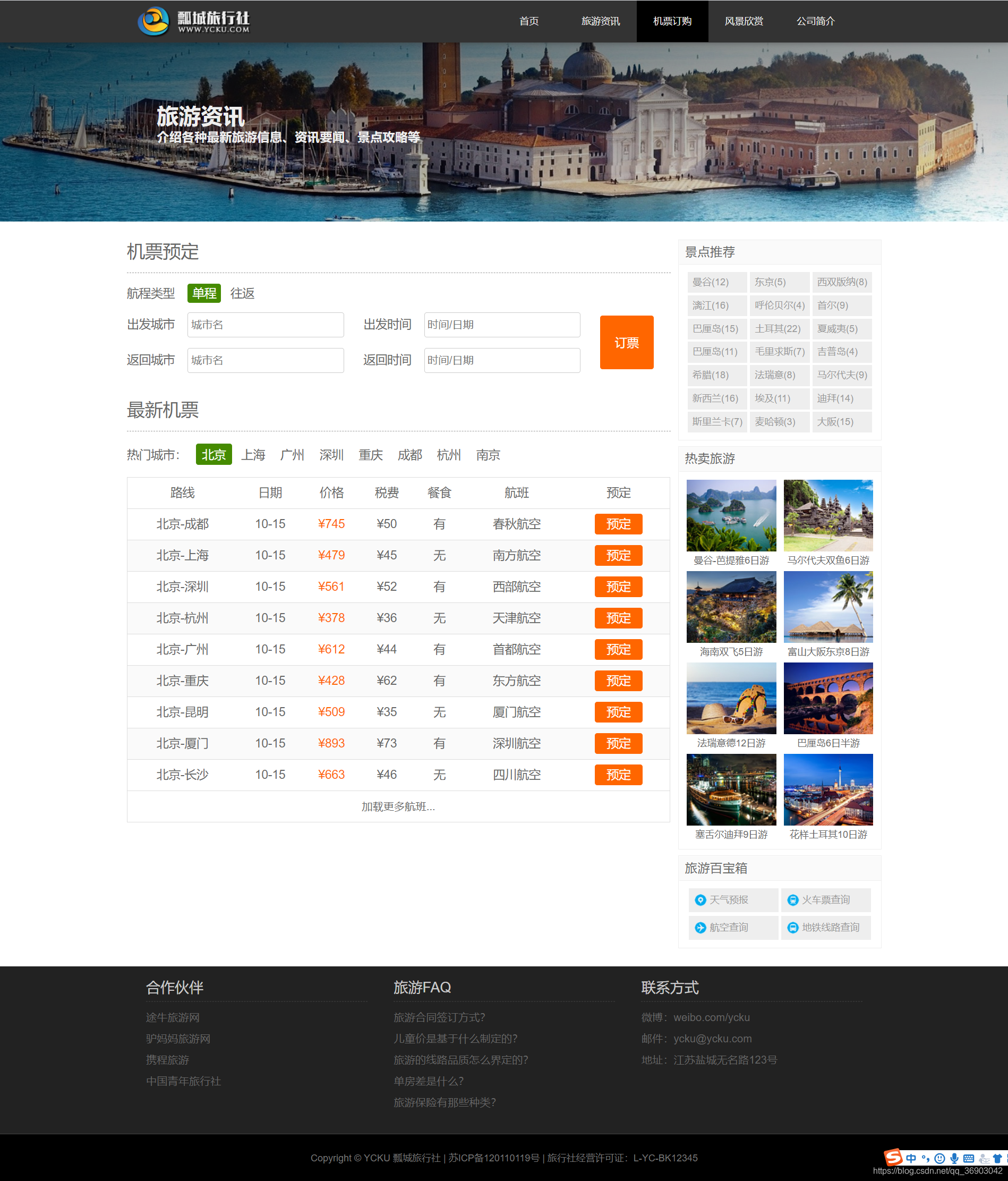The width and height of the screenshot is (1008, 1181).
Task: Open the 土耳其(22) destination tag
Action: coord(779,328)
